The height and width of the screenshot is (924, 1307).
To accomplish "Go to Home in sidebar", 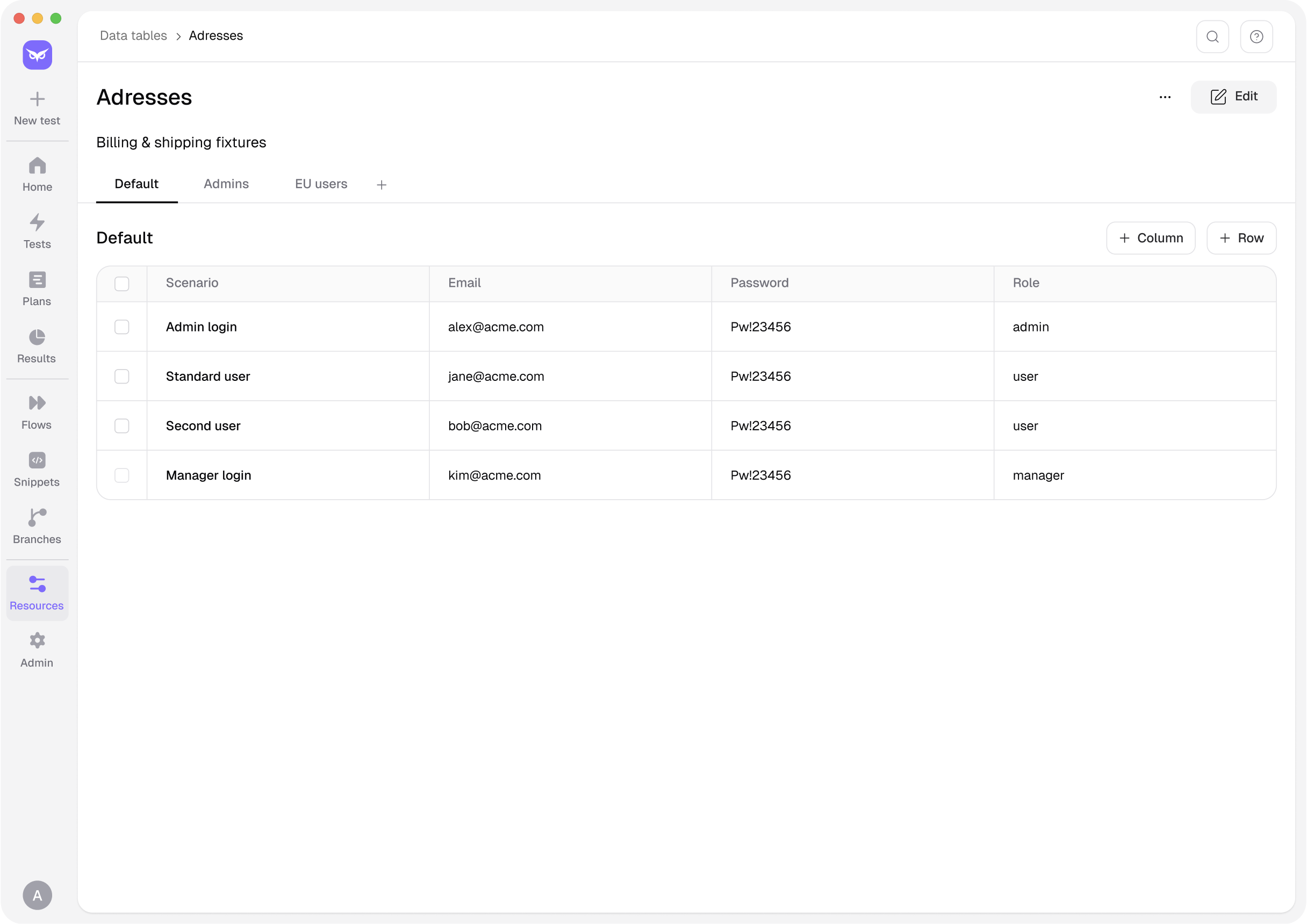I will coord(37,175).
